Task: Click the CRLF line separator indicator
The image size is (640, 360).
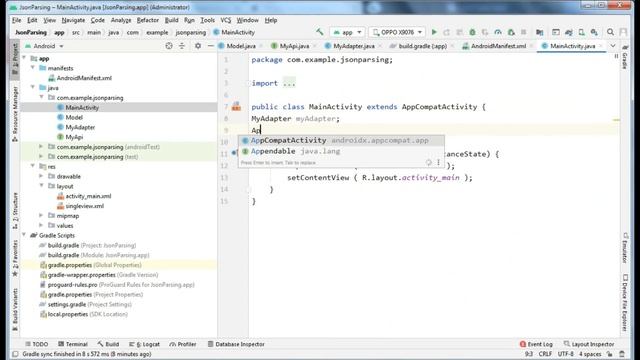Action: pyautogui.click(x=545, y=354)
